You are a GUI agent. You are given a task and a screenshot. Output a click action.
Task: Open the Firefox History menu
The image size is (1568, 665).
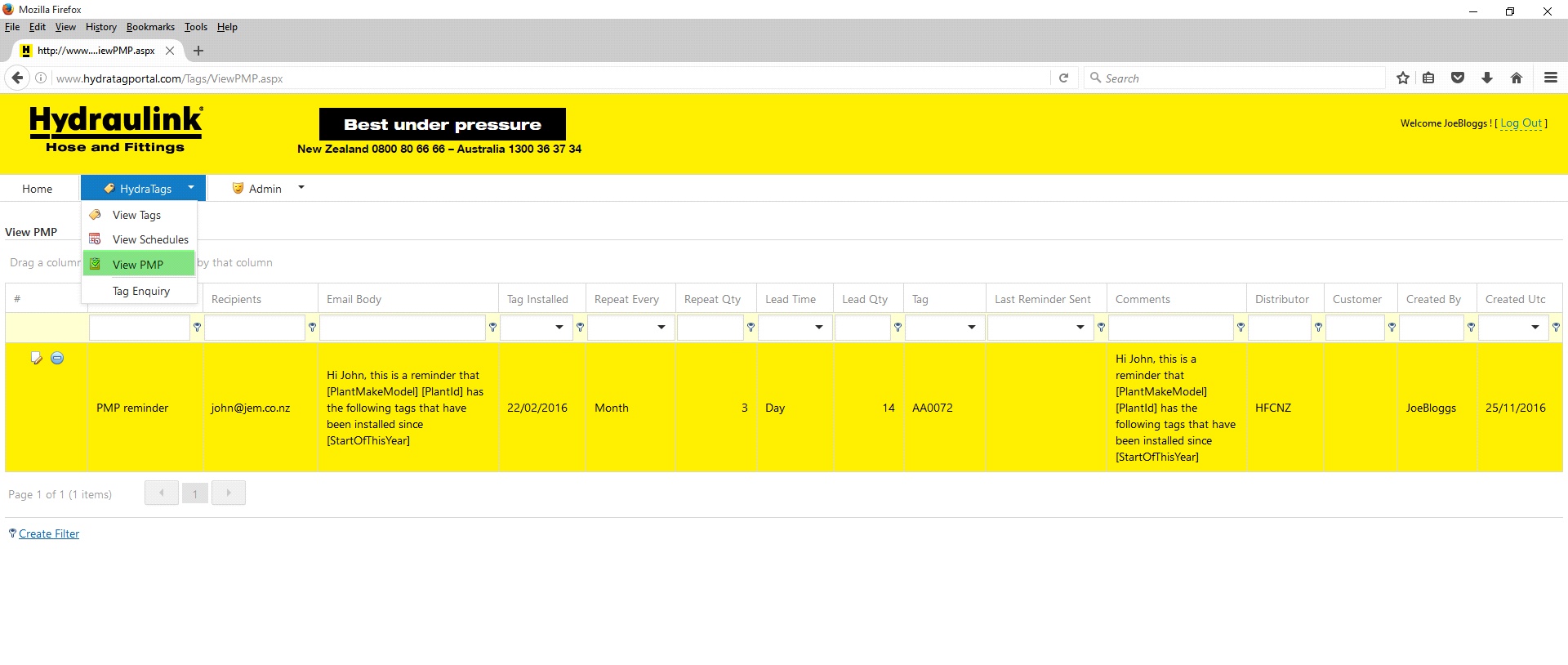pos(101,27)
